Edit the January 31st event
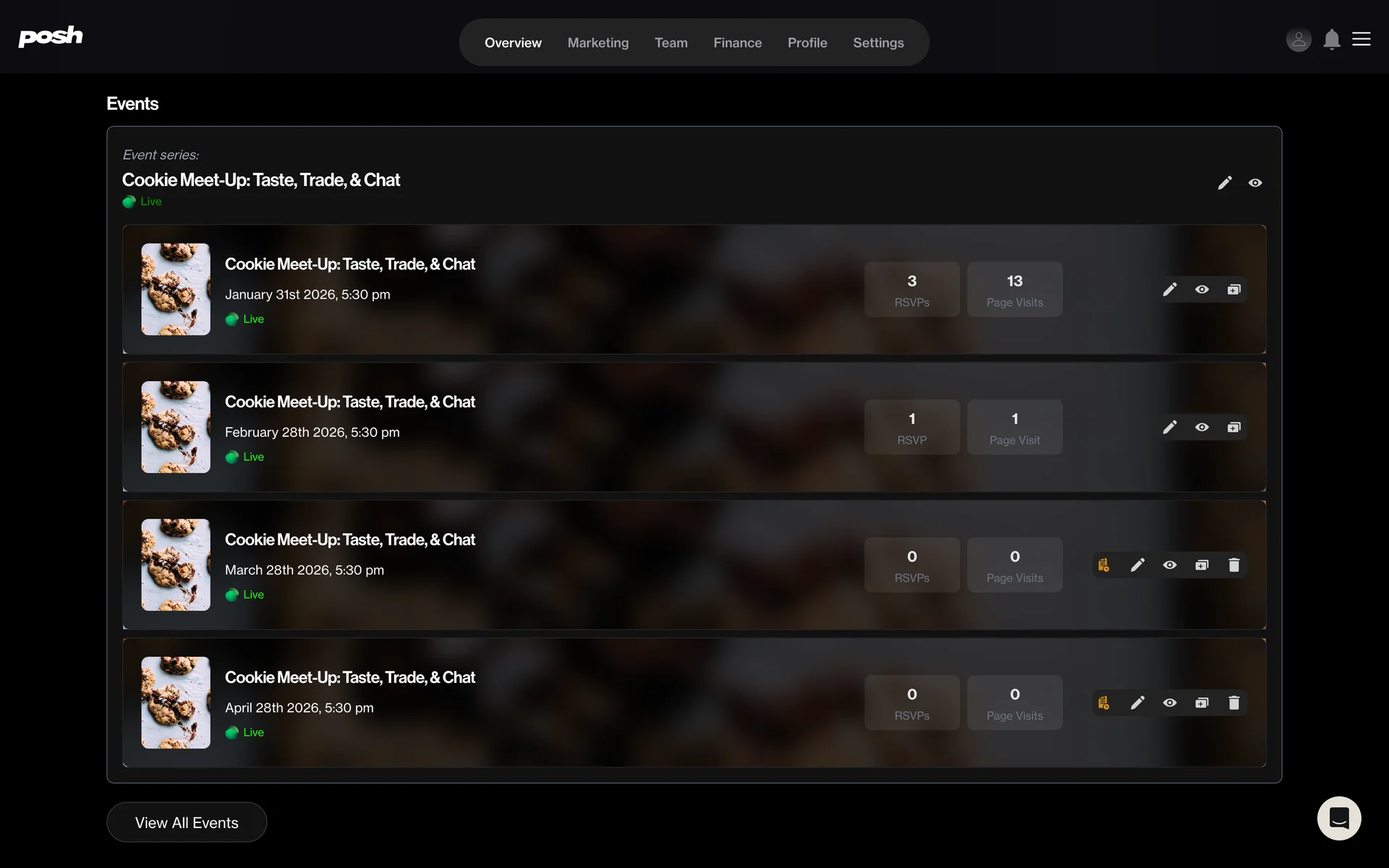Viewport: 1389px width, 868px height. click(1170, 289)
